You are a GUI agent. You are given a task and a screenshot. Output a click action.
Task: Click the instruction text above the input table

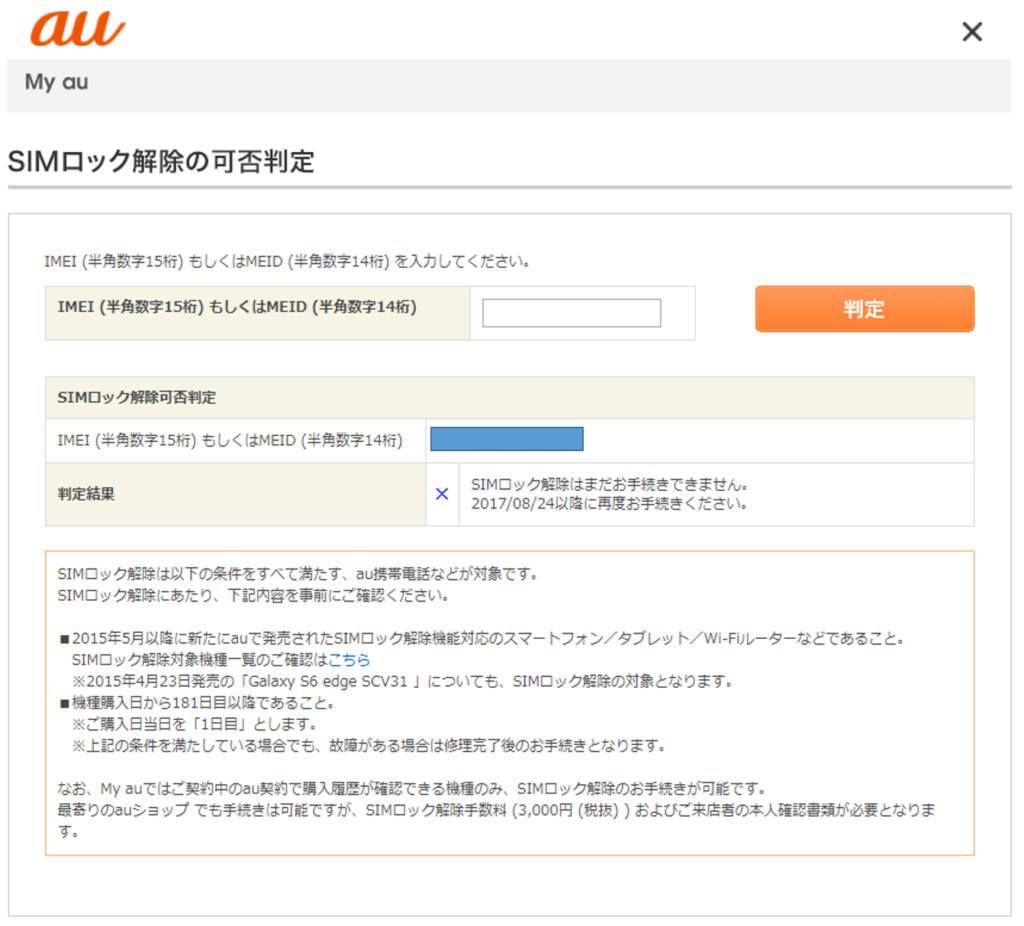(287, 261)
